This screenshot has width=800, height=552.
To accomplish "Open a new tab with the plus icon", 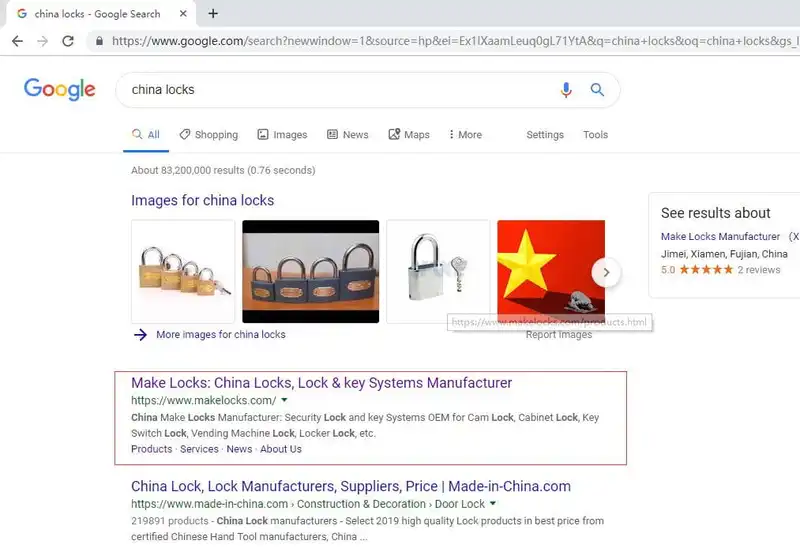I will pos(213,14).
